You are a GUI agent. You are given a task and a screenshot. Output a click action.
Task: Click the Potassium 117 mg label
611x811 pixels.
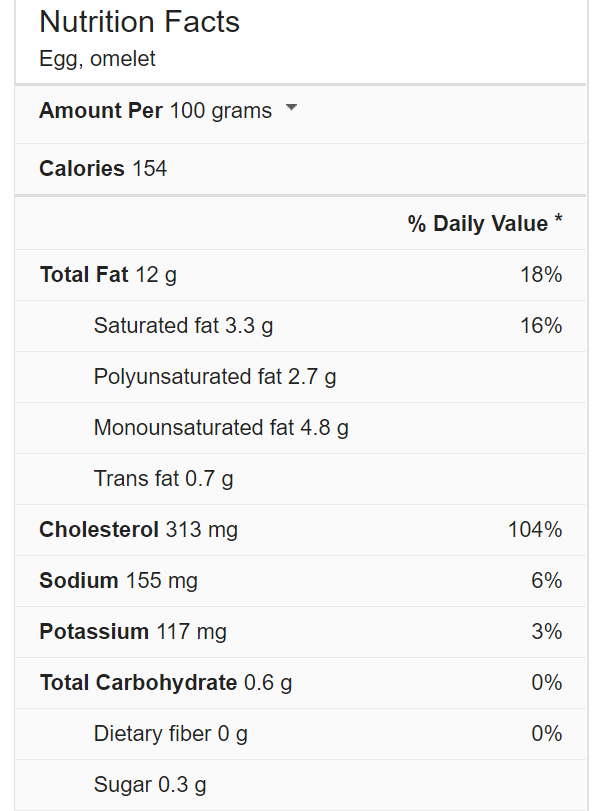(x=133, y=632)
